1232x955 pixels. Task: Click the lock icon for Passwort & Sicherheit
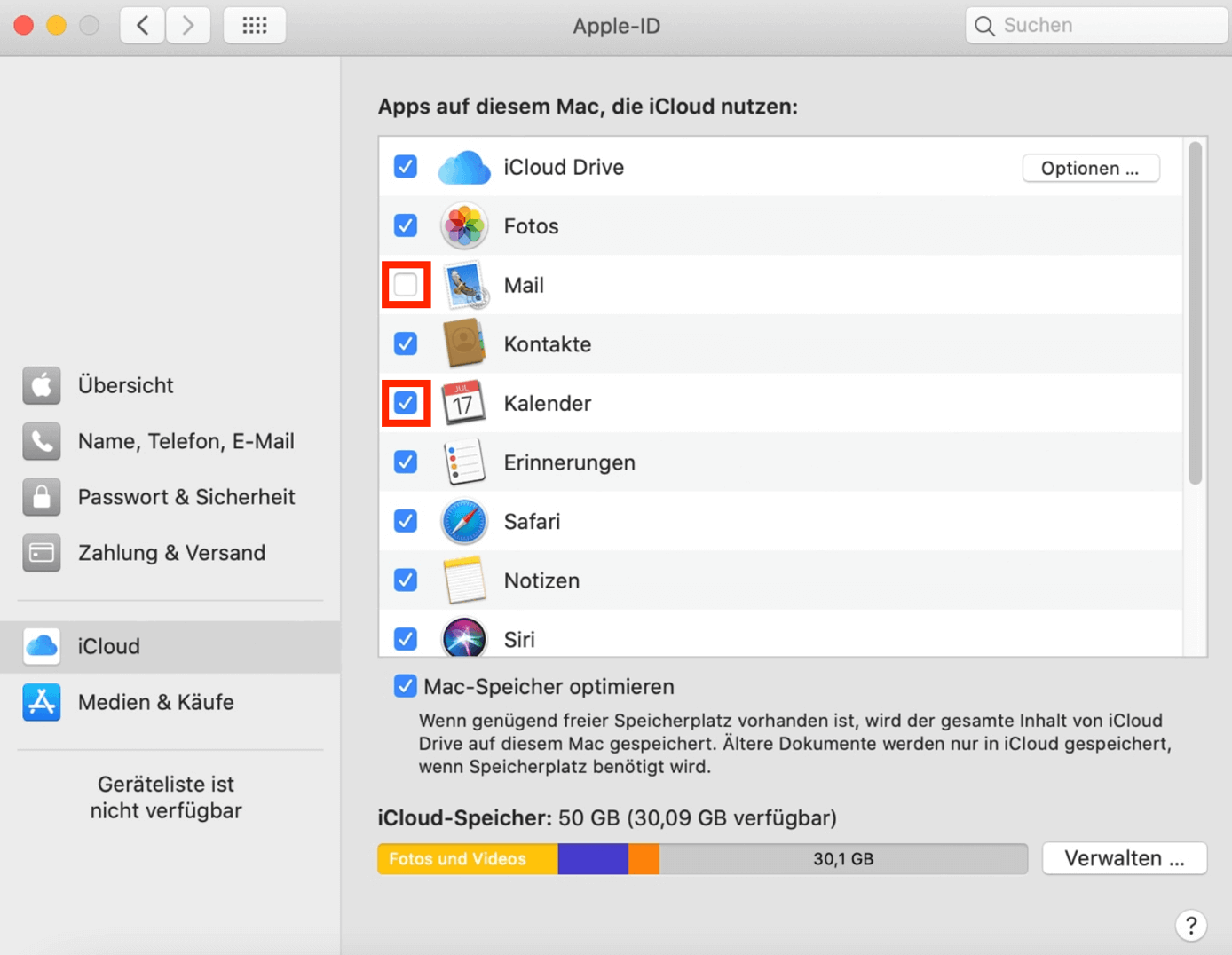(x=42, y=497)
